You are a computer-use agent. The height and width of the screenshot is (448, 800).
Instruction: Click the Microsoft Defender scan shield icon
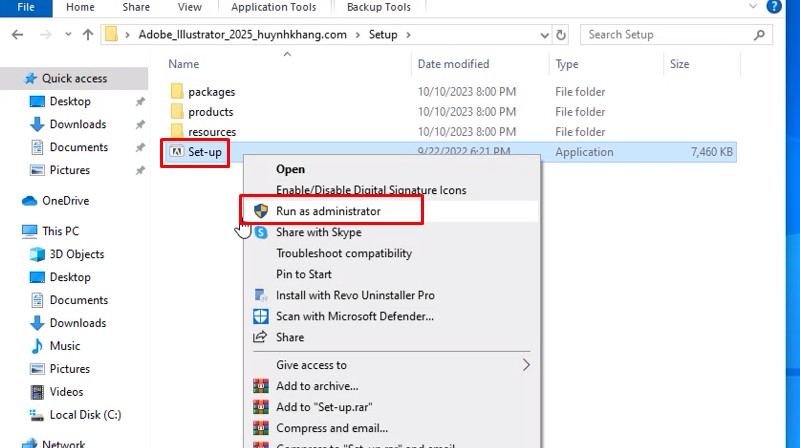260,316
